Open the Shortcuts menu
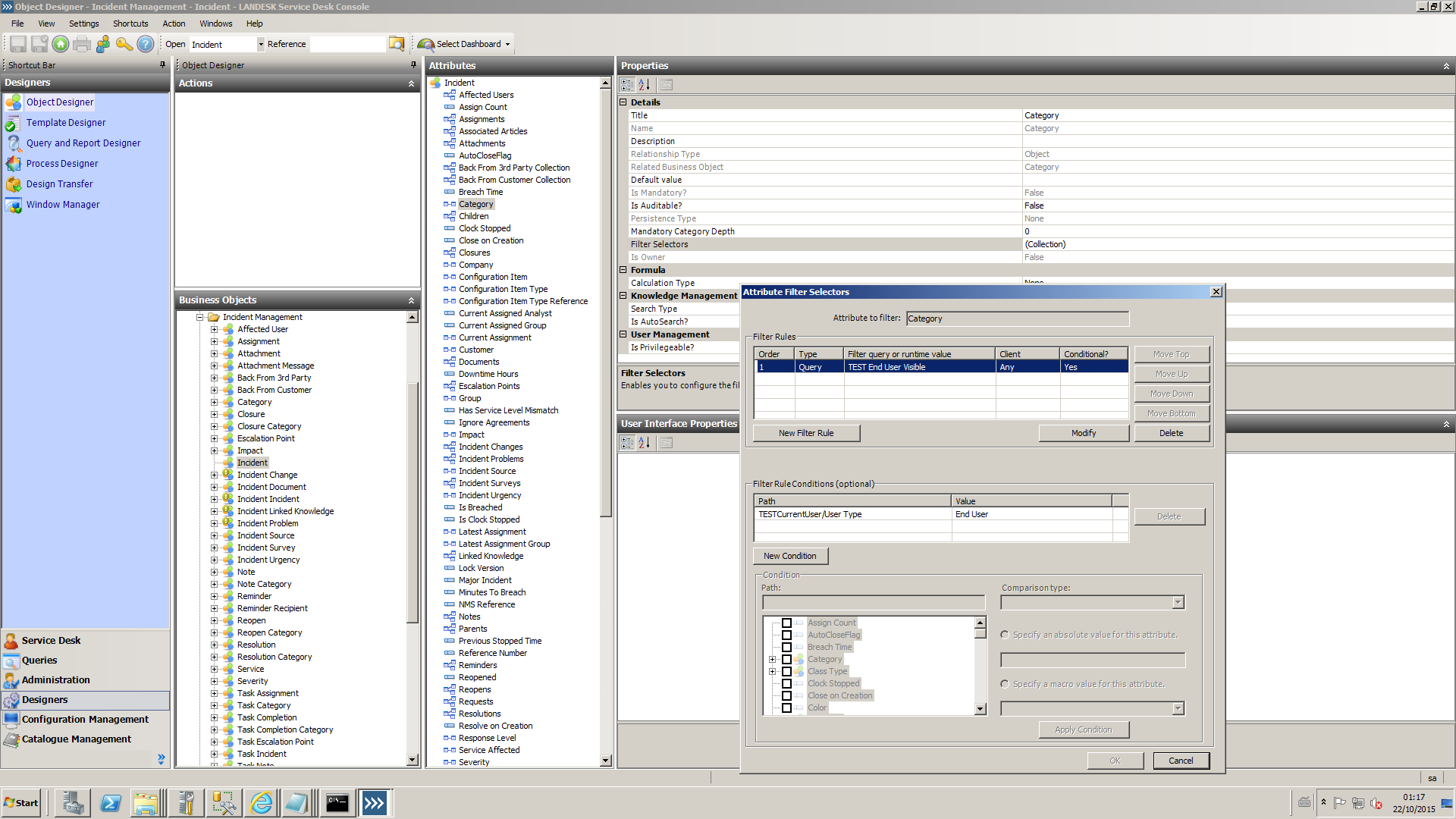 tap(130, 24)
